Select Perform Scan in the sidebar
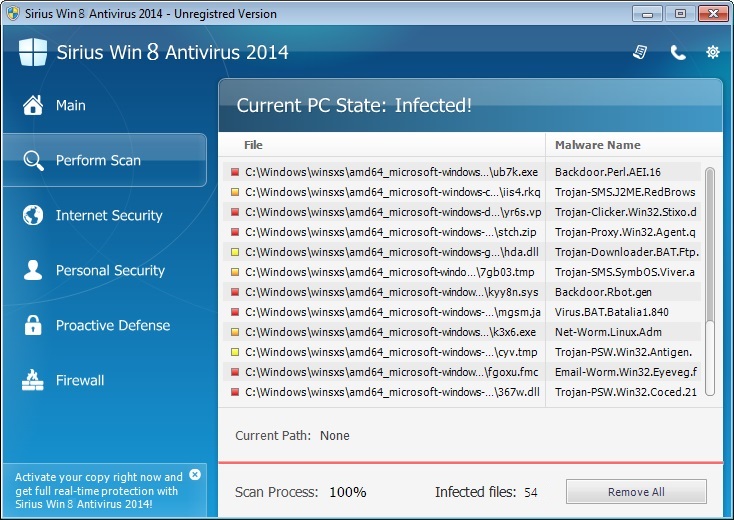Screen dimensions: 734x520 (104, 160)
